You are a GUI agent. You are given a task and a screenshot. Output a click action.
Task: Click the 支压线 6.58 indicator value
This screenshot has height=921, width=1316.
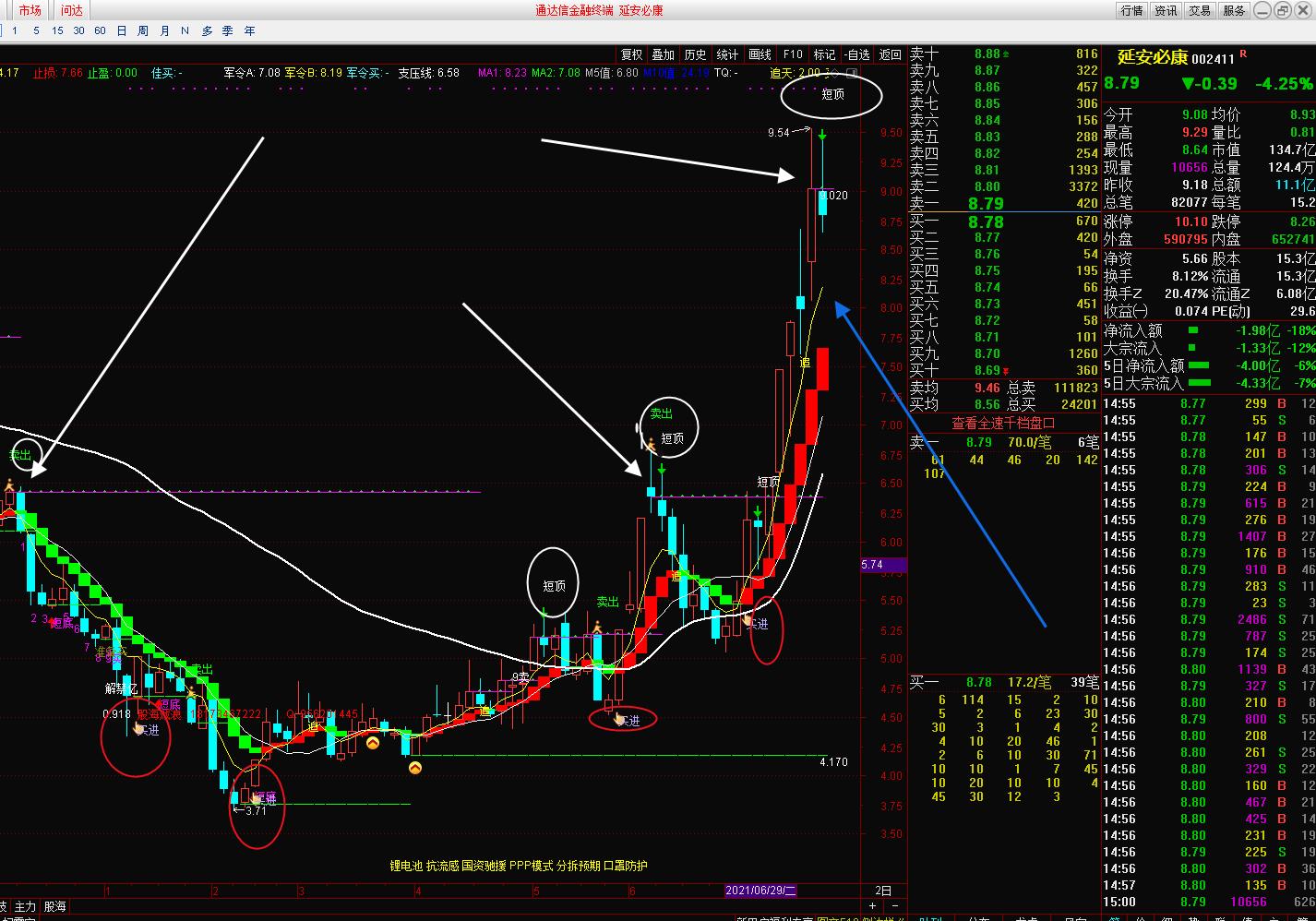click(x=429, y=73)
